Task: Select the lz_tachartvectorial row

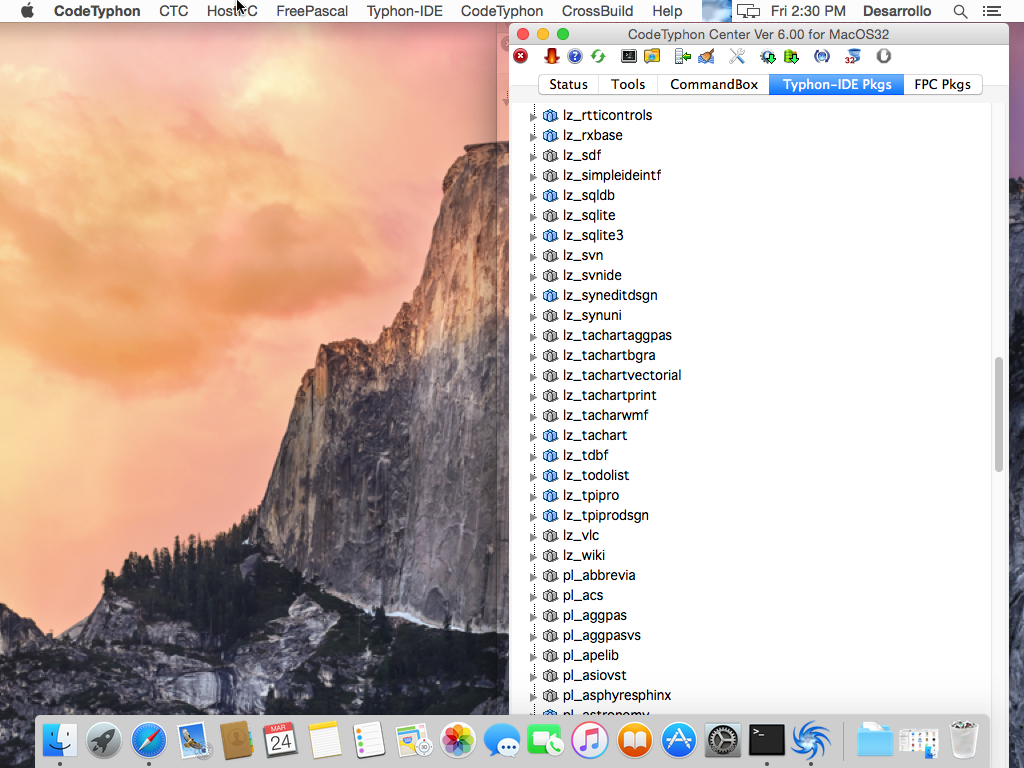Action: (x=622, y=376)
